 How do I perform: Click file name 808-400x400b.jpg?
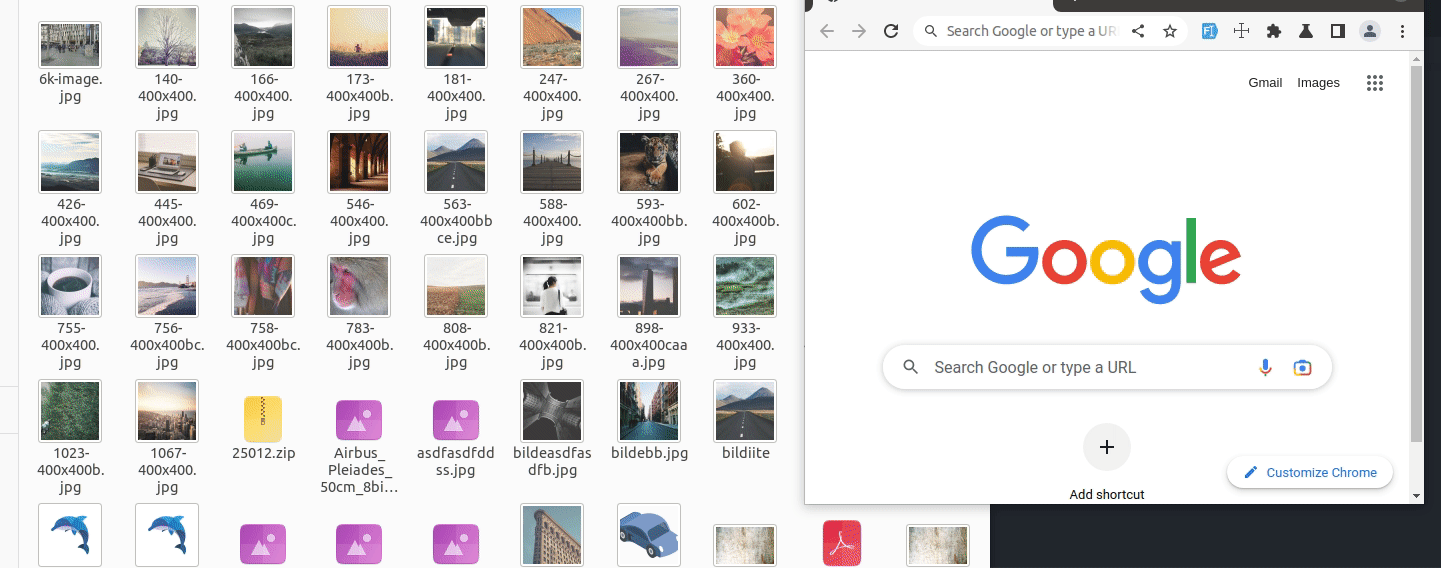tap(455, 345)
